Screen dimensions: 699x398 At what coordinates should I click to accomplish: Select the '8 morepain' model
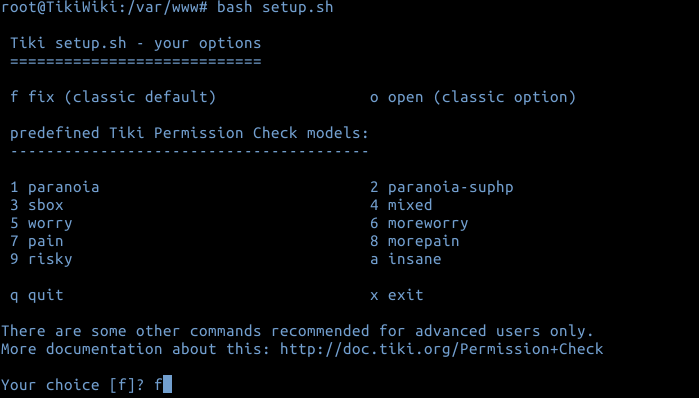[415, 241]
